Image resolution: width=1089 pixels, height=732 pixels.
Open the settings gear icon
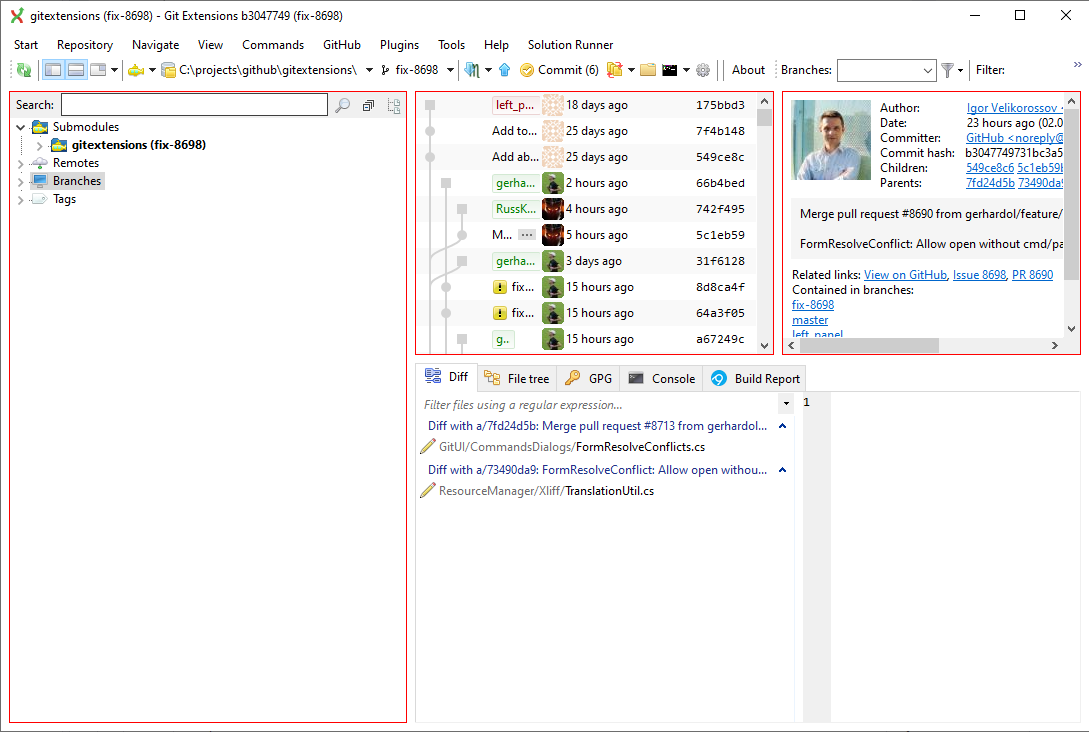[x=702, y=70]
